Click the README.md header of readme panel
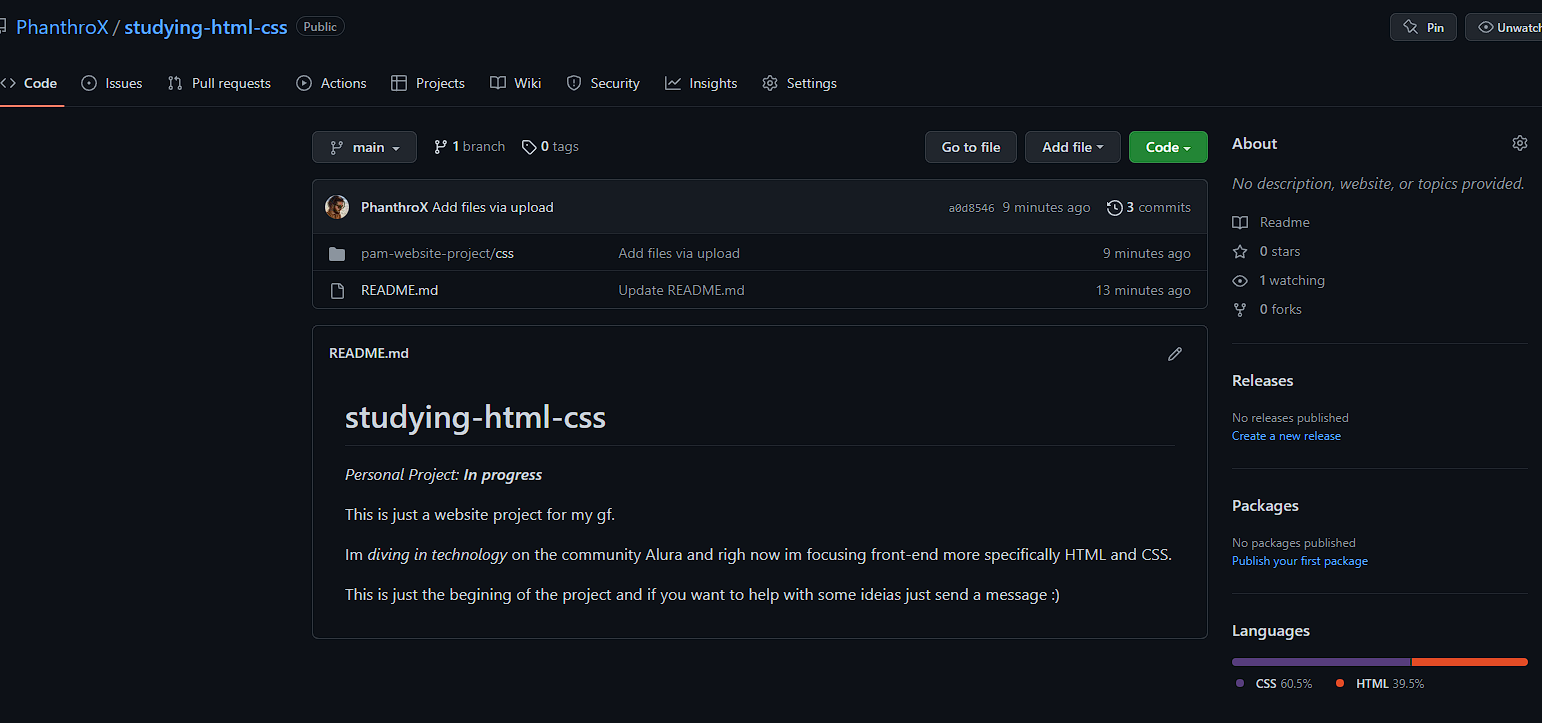Screen dimensions: 1542x723 click(369, 353)
